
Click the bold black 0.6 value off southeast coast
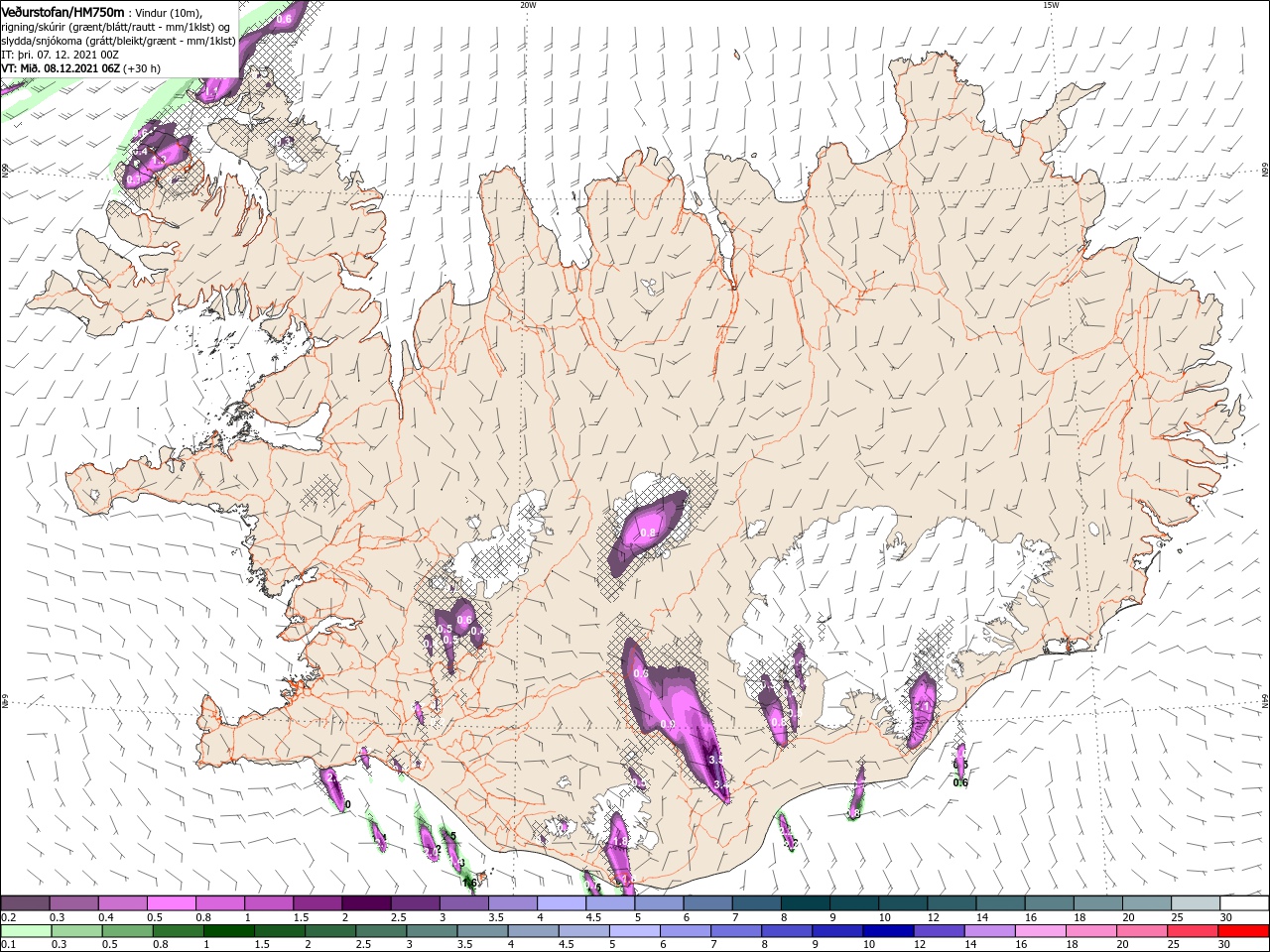click(960, 782)
